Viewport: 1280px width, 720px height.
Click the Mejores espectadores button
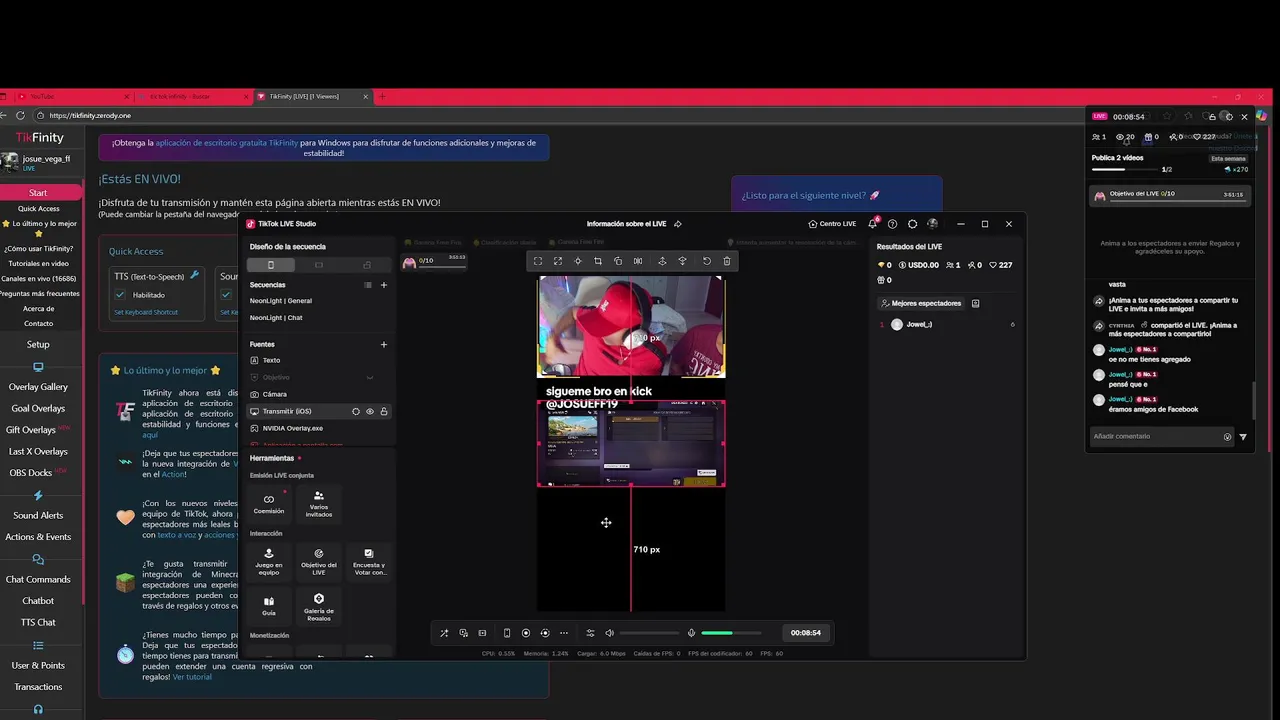920,303
